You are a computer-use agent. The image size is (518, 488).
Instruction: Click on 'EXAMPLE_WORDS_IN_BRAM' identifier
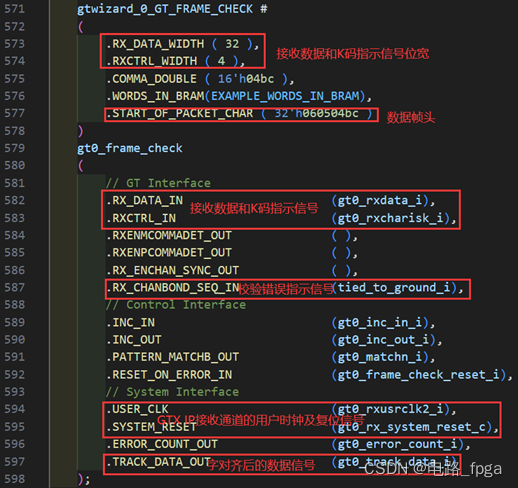point(286,96)
